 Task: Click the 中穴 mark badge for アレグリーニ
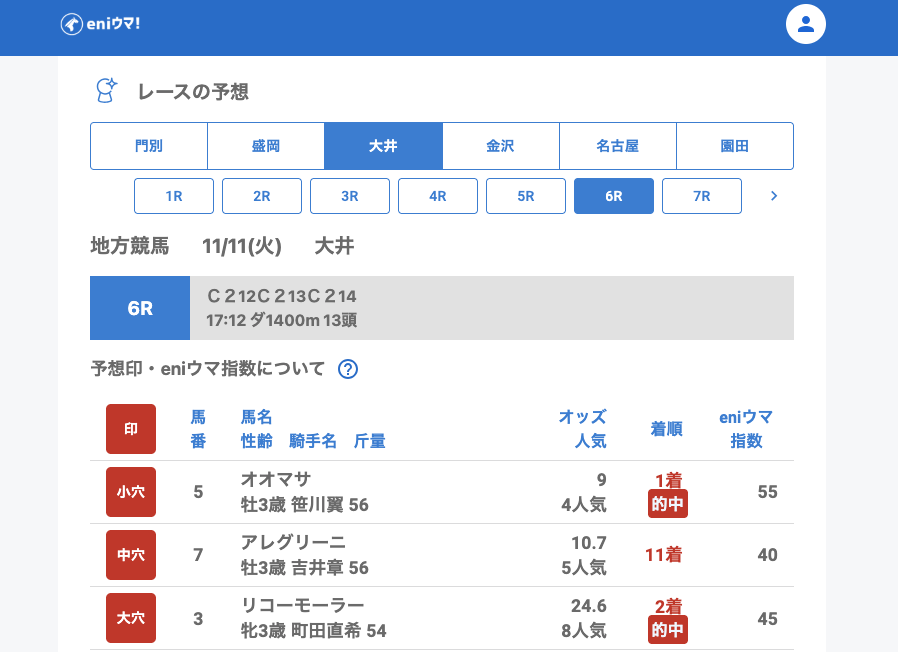pyautogui.click(x=131, y=555)
